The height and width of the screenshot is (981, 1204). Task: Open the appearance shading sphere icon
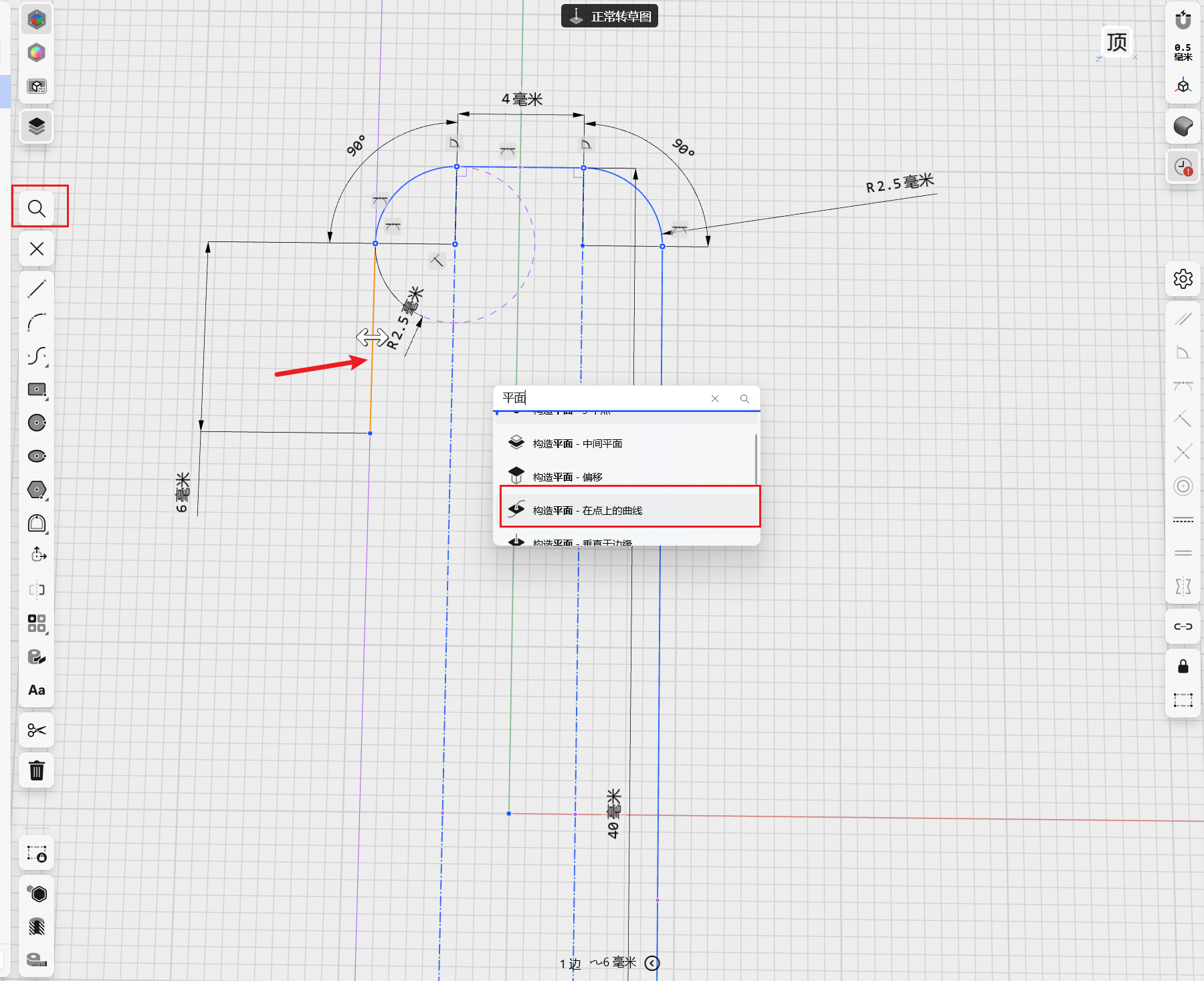1183,126
